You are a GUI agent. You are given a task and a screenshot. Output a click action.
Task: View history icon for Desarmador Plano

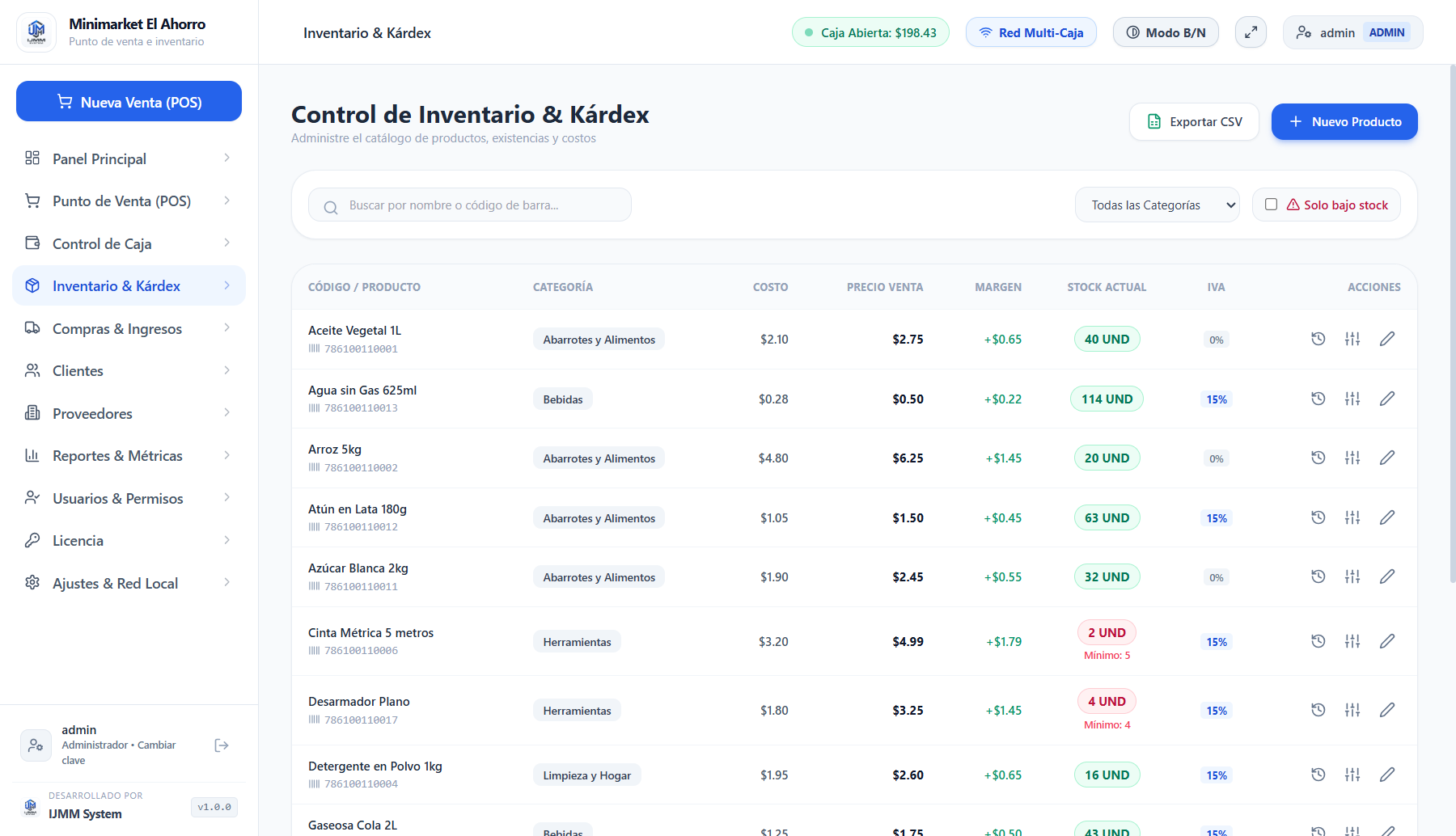point(1318,710)
